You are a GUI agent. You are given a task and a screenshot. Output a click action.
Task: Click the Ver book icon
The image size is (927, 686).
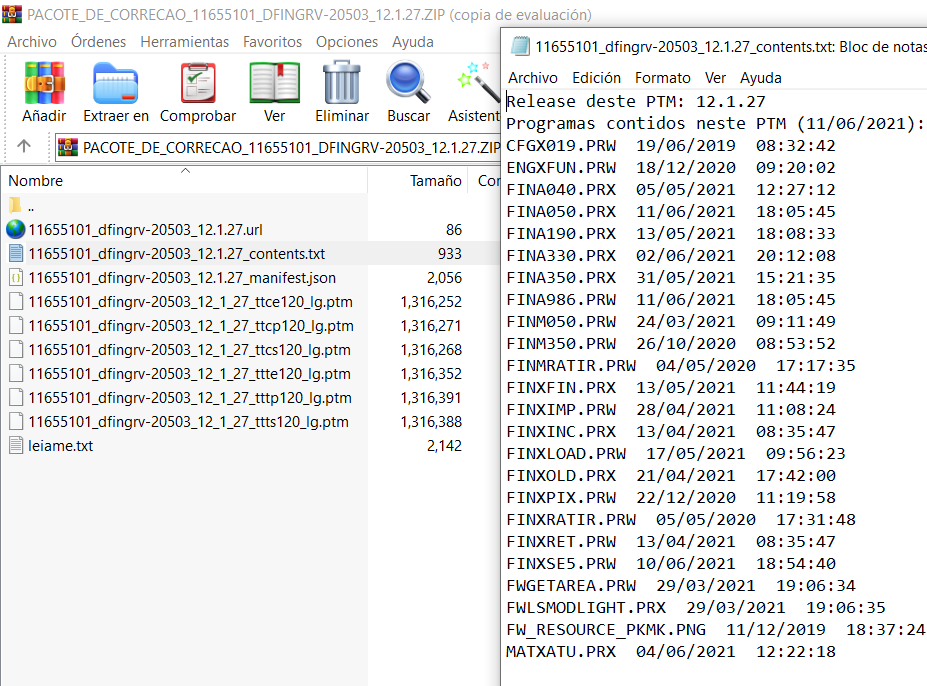point(274,83)
